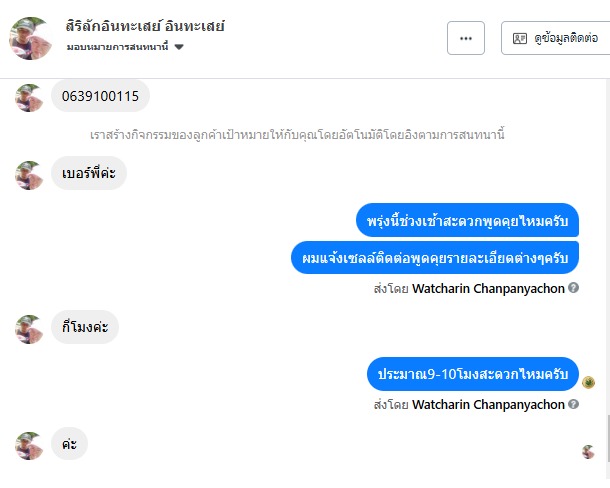This screenshot has height=488, width=610.
Task: Click help icon after first Watcharin Chanpanyachon
Action: (x=573, y=288)
